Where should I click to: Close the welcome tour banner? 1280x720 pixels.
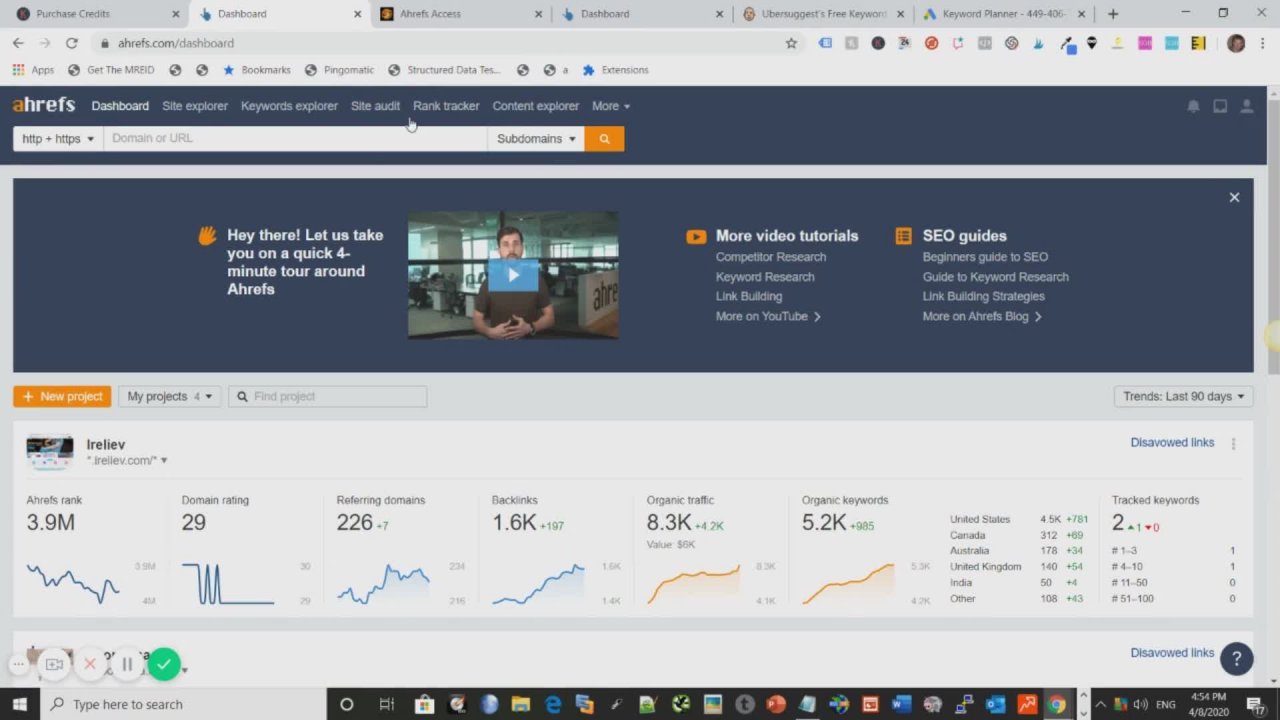(x=1234, y=197)
